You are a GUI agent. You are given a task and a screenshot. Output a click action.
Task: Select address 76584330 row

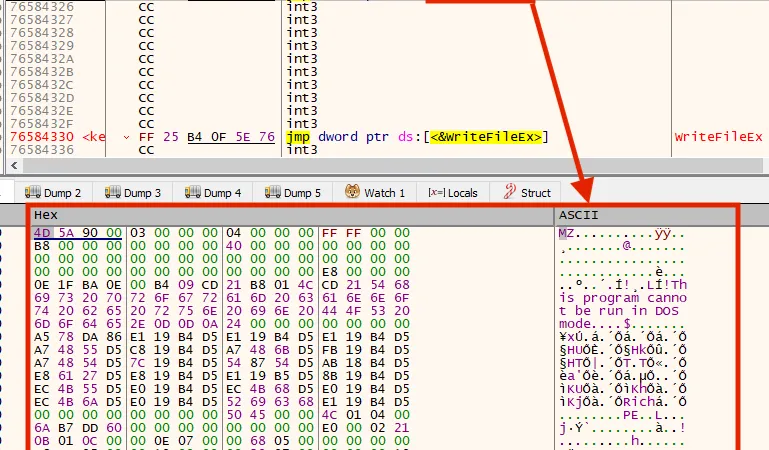[42, 137]
